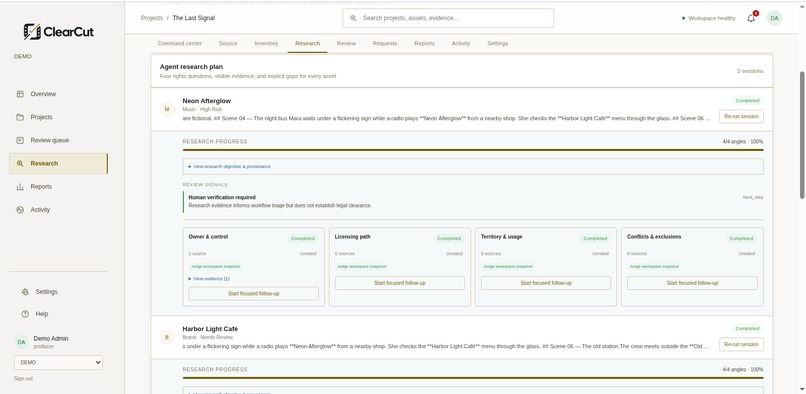Click 'Music · High Risk' label
Image resolution: width=806 pixels, height=394 pixels.
coord(203,110)
